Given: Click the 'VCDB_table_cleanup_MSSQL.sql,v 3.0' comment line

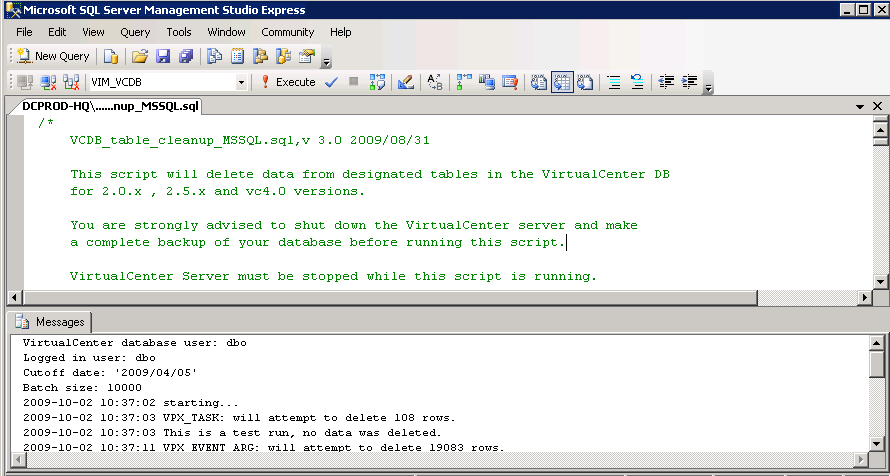Looking at the screenshot, I should click(x=250, y=140).
